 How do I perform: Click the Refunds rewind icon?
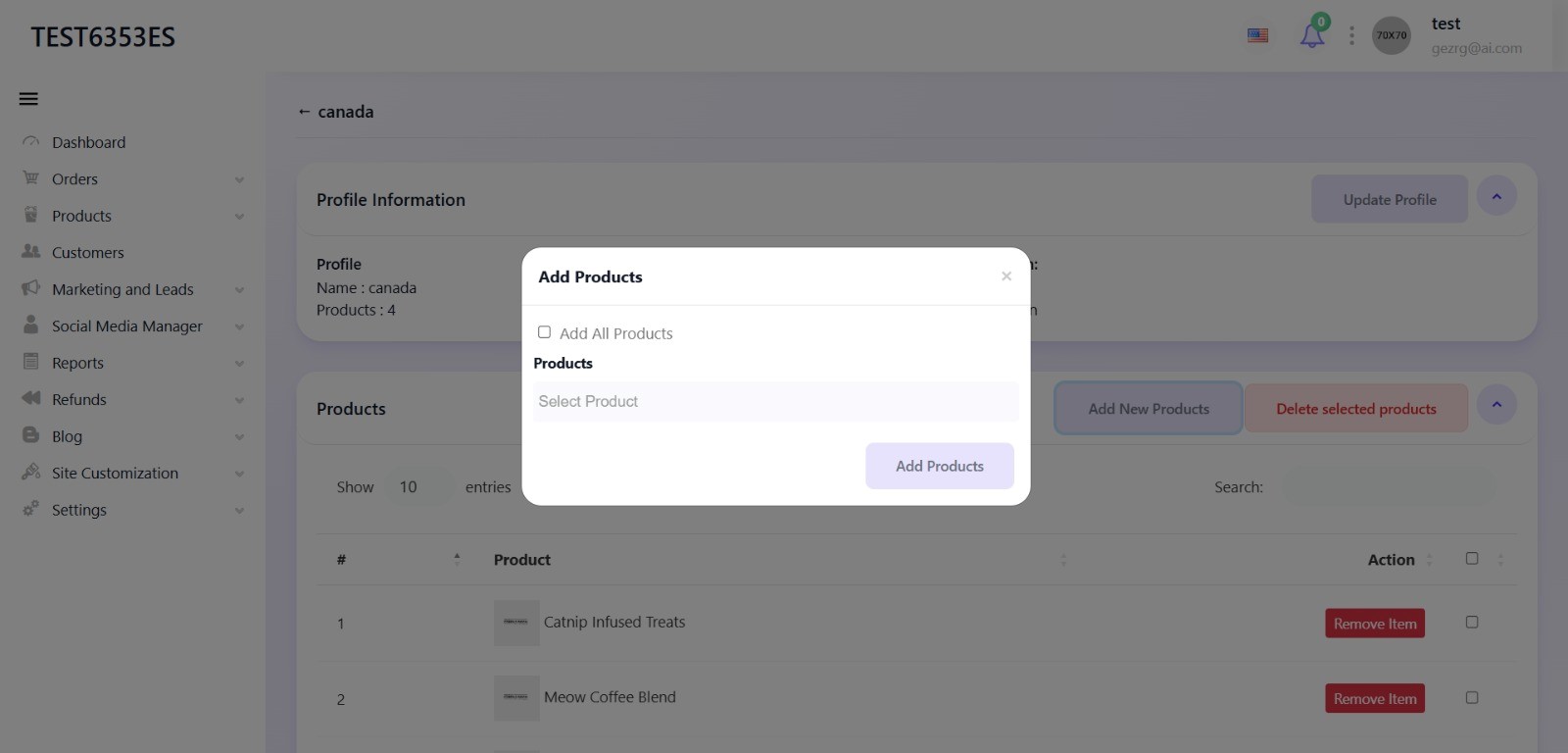[x=31, y=399]
